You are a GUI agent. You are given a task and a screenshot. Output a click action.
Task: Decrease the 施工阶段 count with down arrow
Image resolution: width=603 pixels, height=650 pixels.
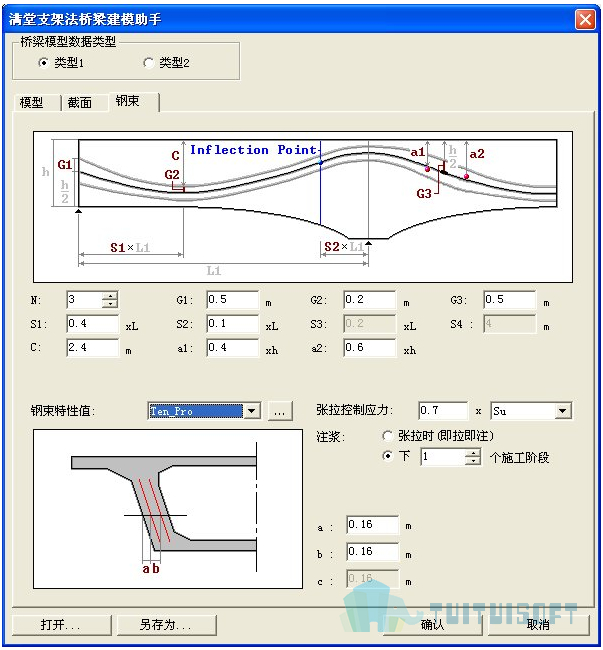(x=473, y=461)
